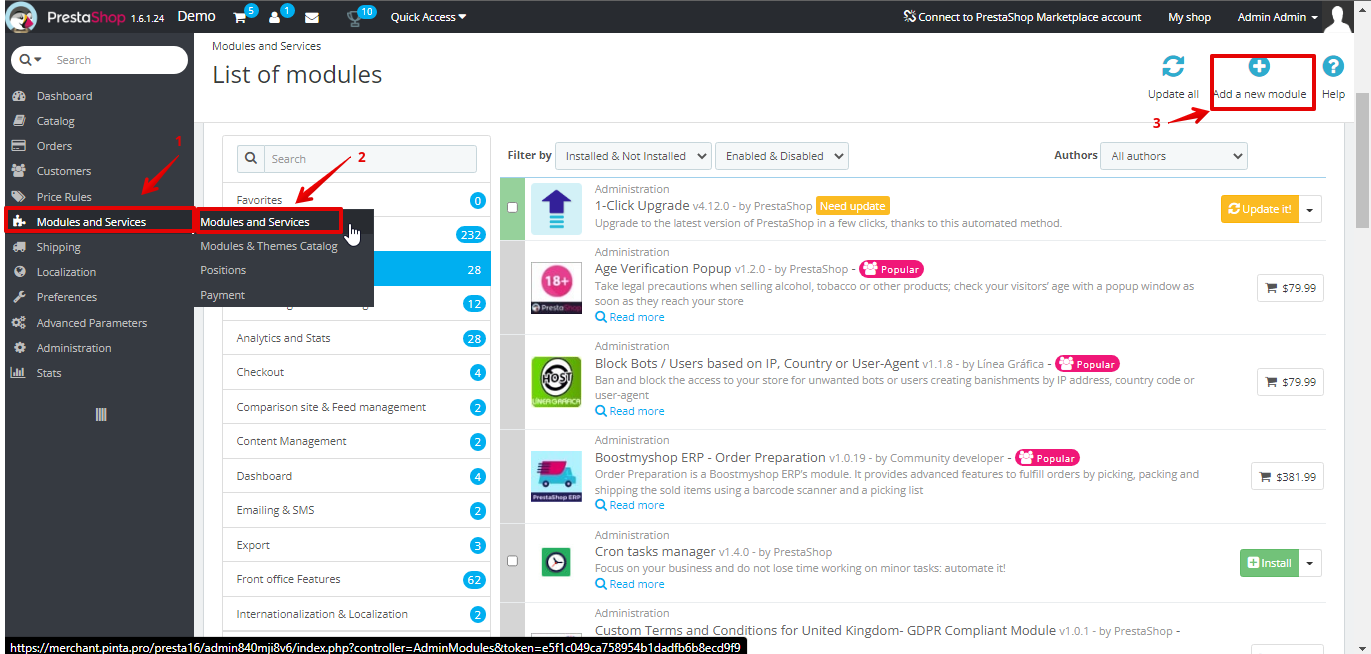Open Read more under Age Verification Popup

click(x=630, y=317)
